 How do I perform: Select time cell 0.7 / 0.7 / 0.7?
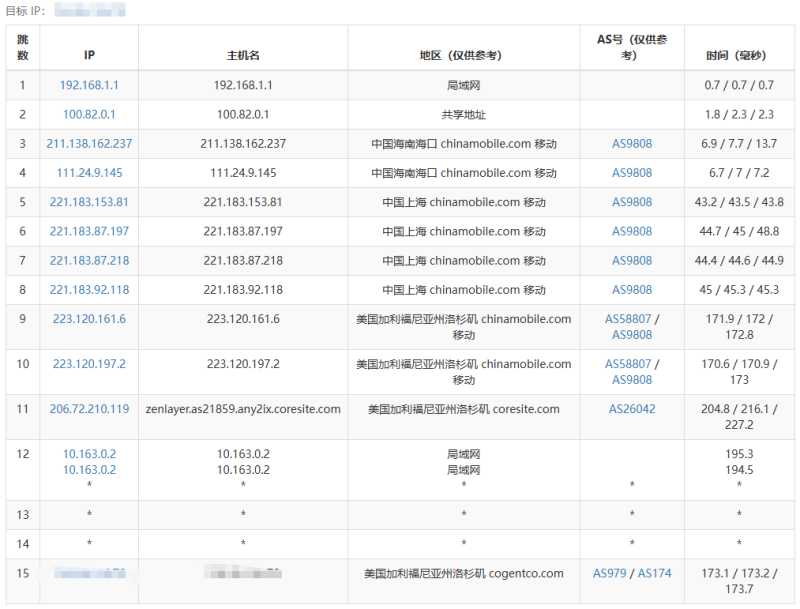[739, 85]
